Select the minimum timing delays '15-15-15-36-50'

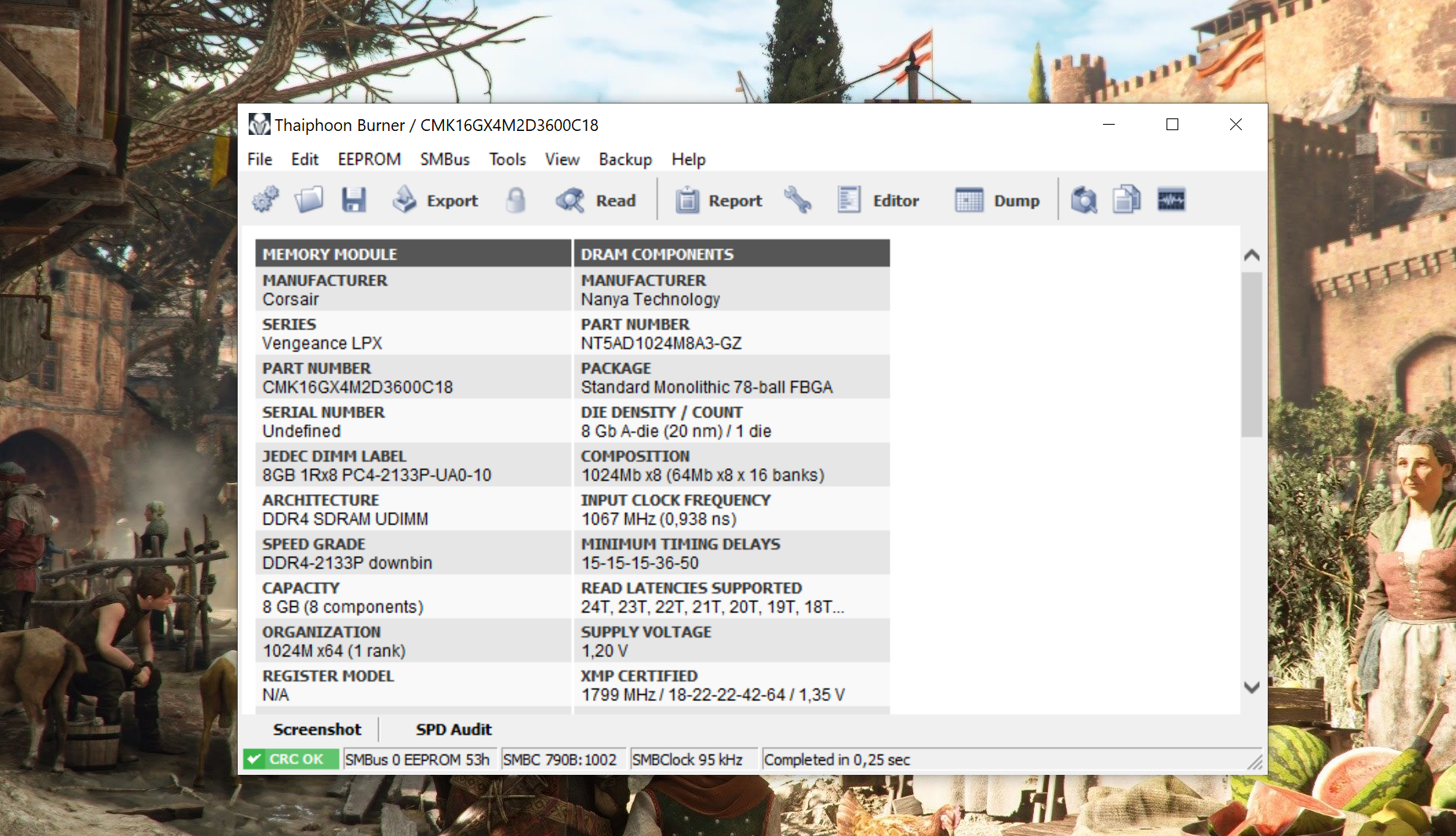coord(640,563)
